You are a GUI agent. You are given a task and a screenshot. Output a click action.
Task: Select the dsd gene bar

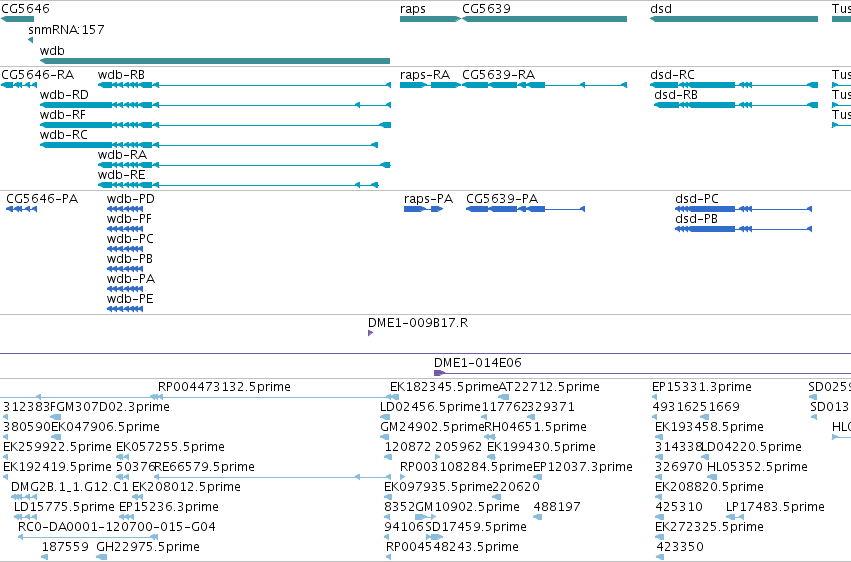(734, 19)
